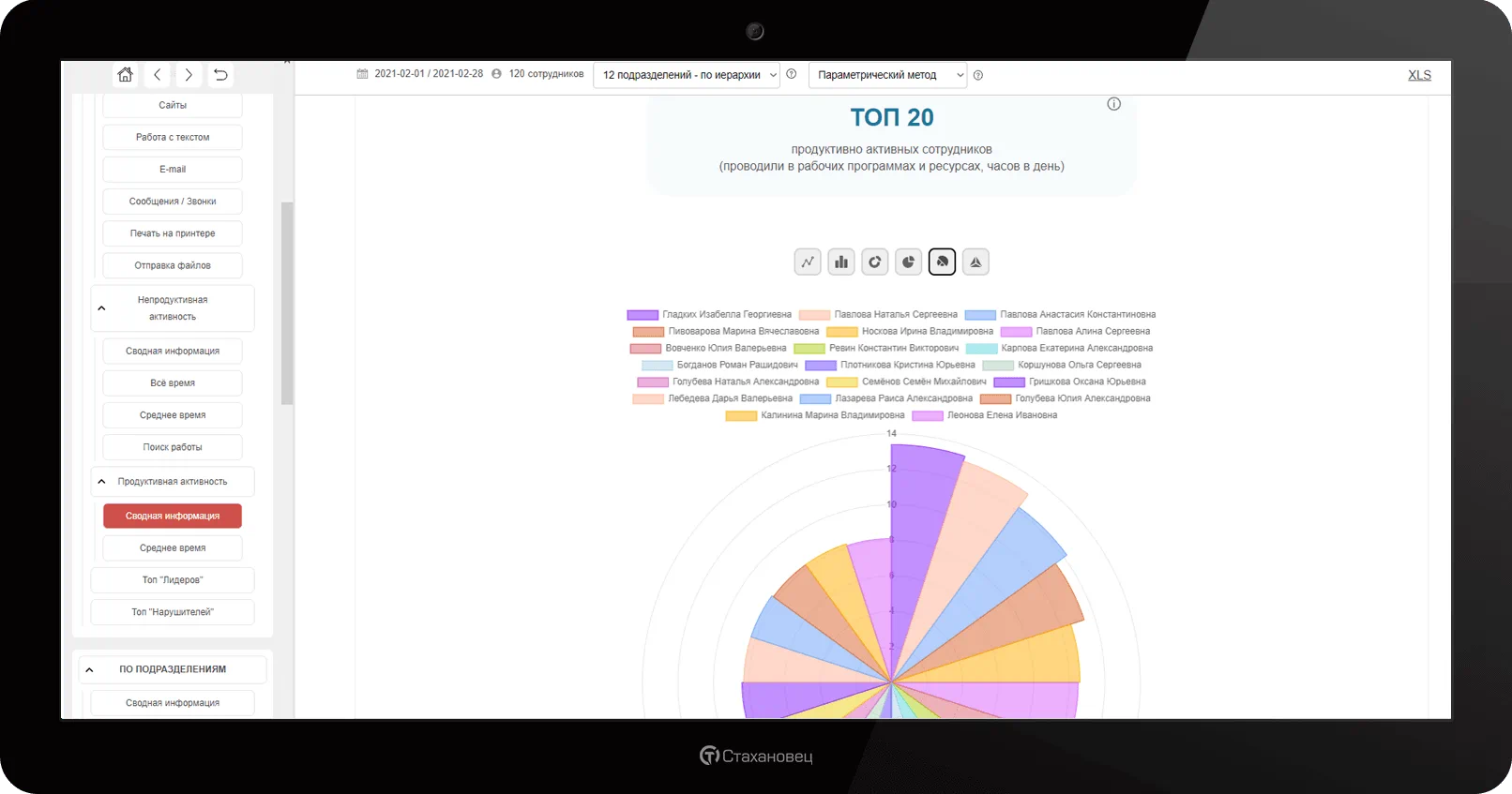Open Отправка файлов menu item
Screen dimensions: 1512x794
point(173,265)
